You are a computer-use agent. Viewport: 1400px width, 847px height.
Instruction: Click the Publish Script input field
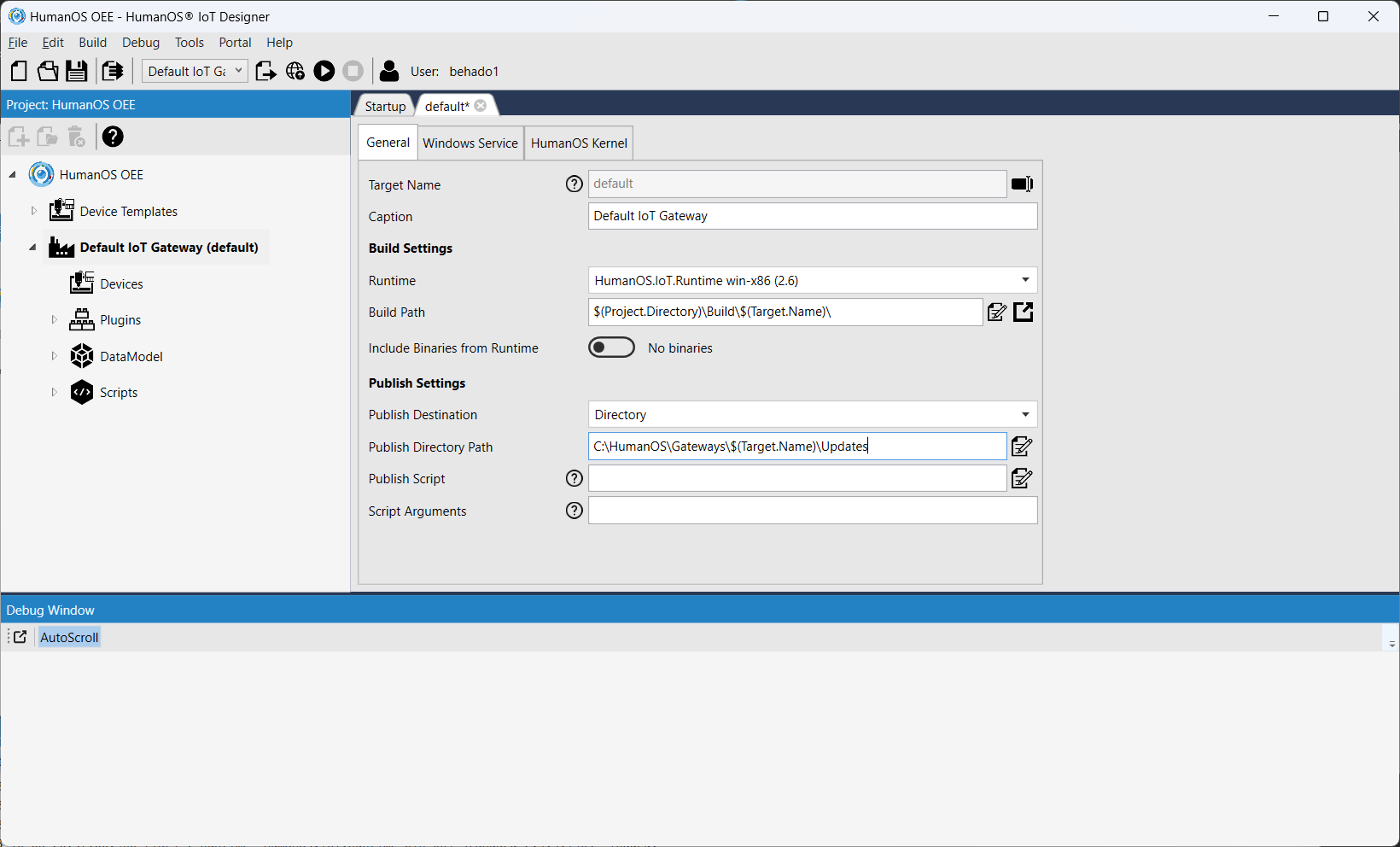coord(797,478)
